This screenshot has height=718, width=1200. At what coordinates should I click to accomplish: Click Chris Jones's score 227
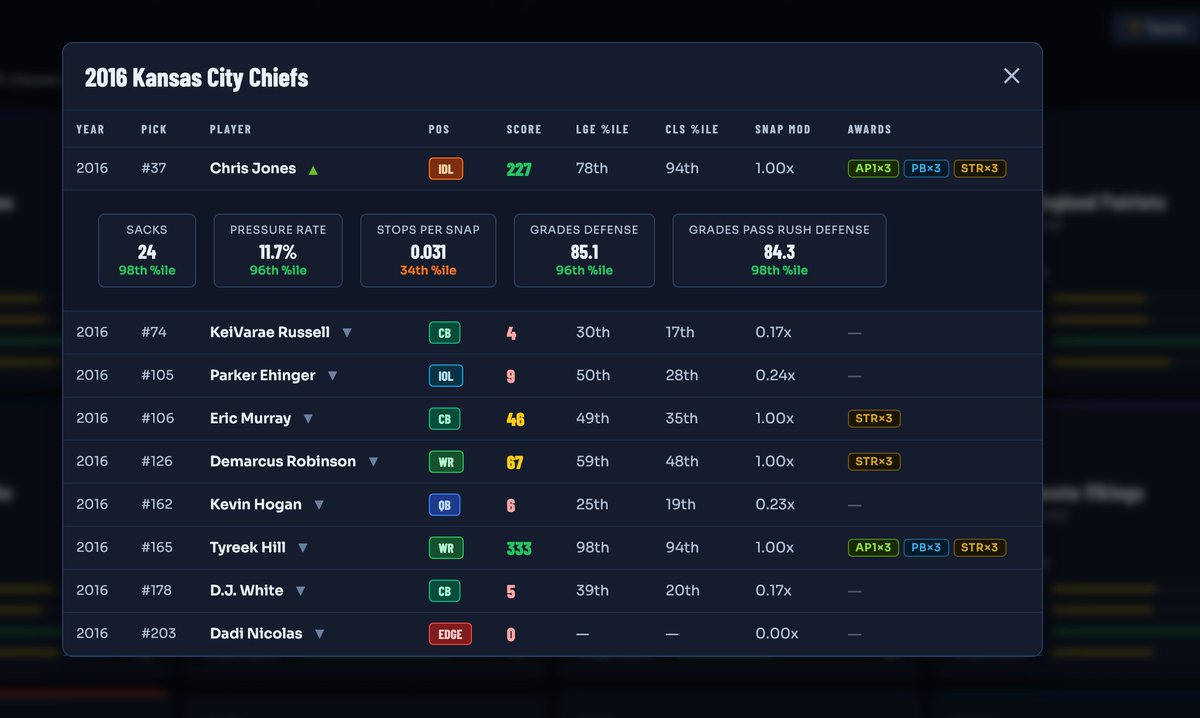(x=519, y=169)
